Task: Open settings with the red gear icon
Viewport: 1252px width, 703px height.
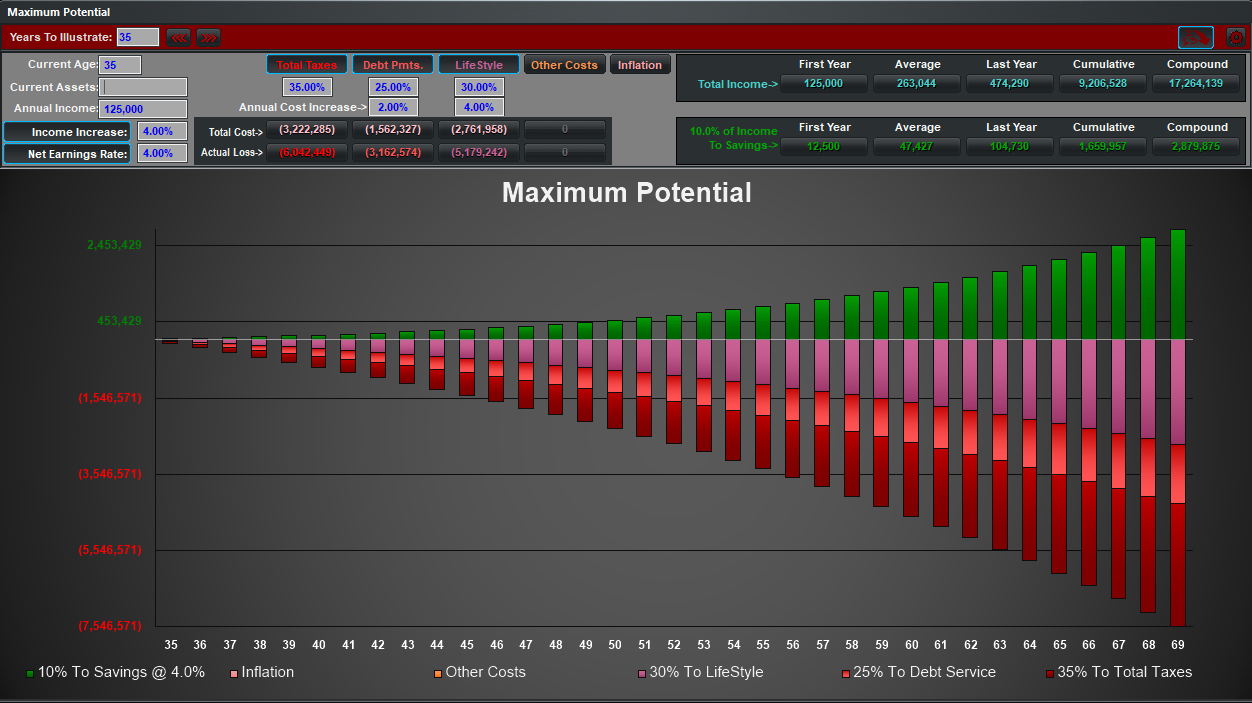Action: point(1235,37)
